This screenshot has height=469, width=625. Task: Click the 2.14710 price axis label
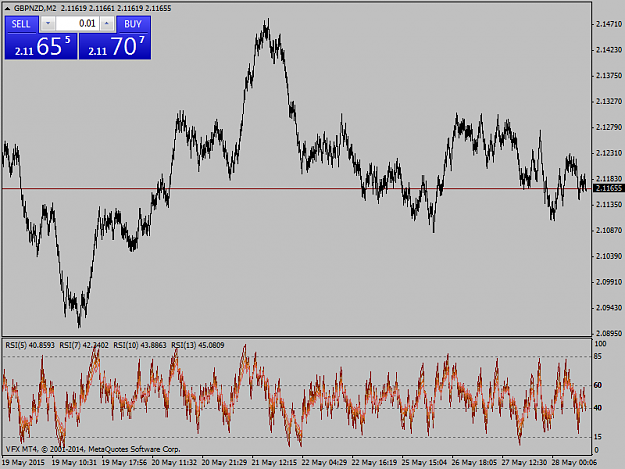pyautogui.click(x=609, y=24)
